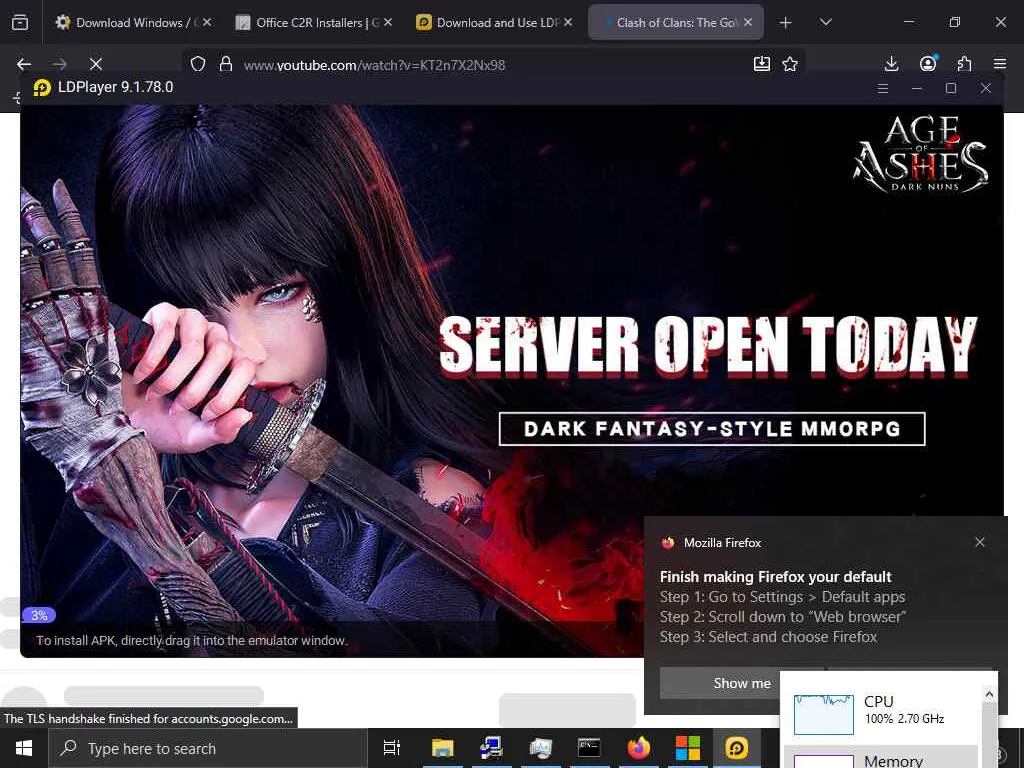Select Clash of Clans YouTube tab
This screenshot has height=768, width=1024.
click(x=675, y=23)
